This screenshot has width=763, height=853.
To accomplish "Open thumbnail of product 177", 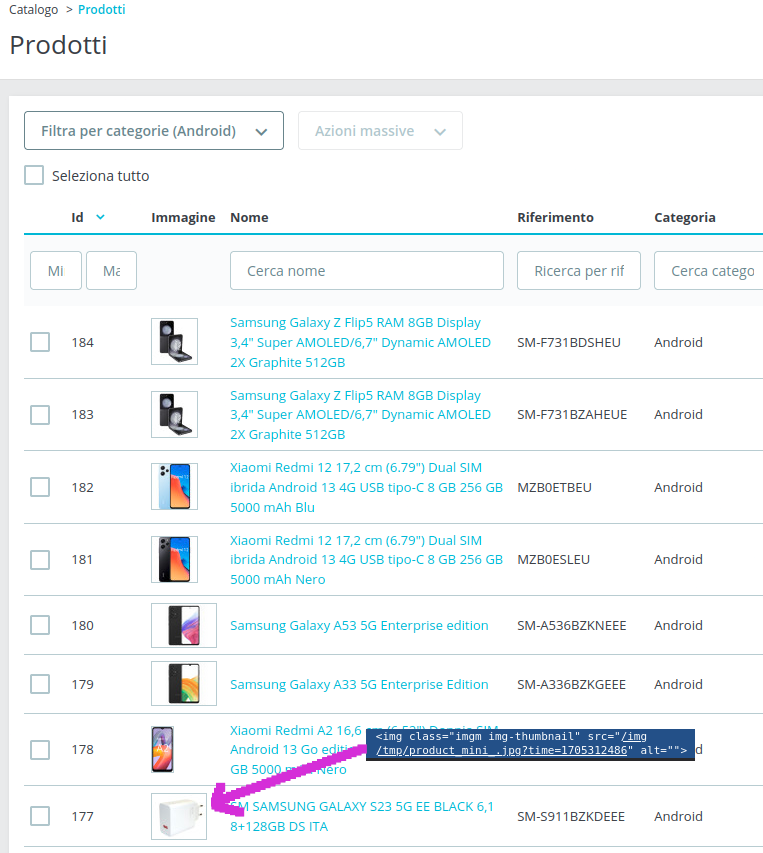I will pyautogui.click(x=179, y=816).
